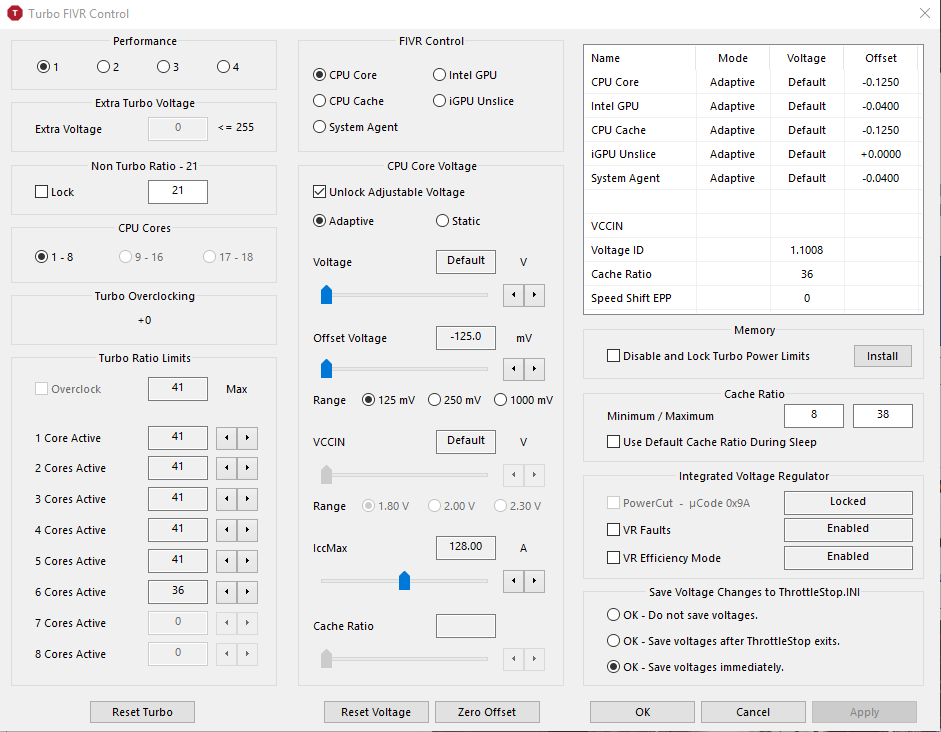Increase IccMax with the right arrow
This screenshot has height=732, width=941.
tap(534, 581)
